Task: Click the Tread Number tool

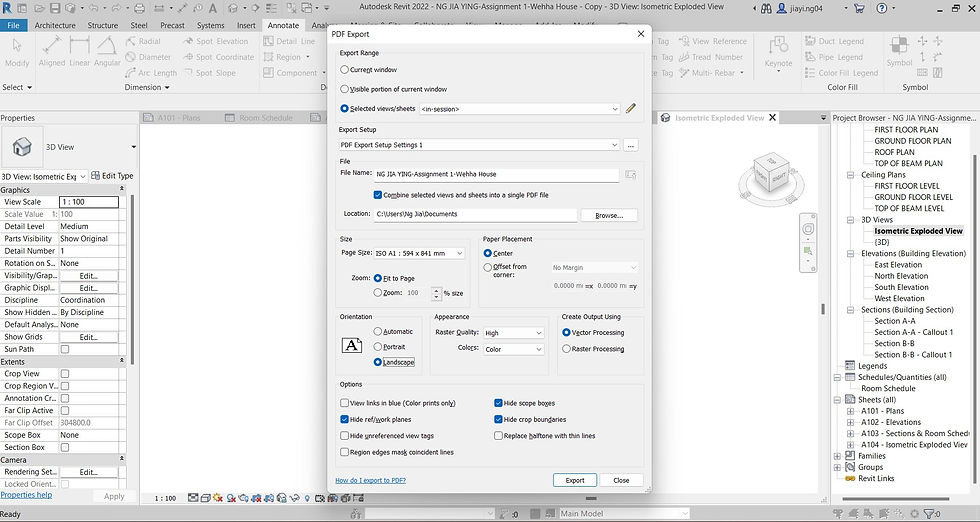Action: click(x=711, y=57)
